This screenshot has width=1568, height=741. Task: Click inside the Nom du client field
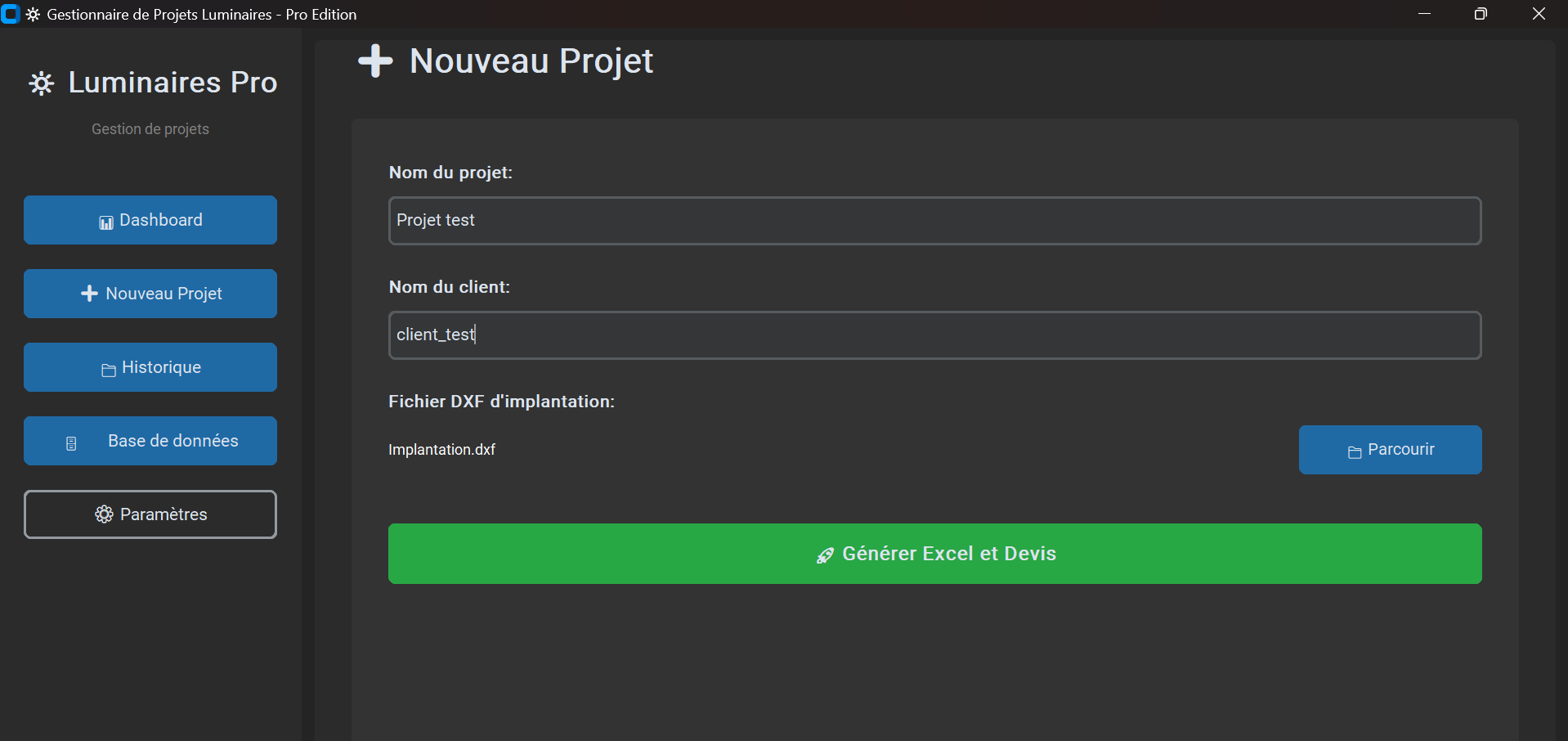click(x=932, y=335)
